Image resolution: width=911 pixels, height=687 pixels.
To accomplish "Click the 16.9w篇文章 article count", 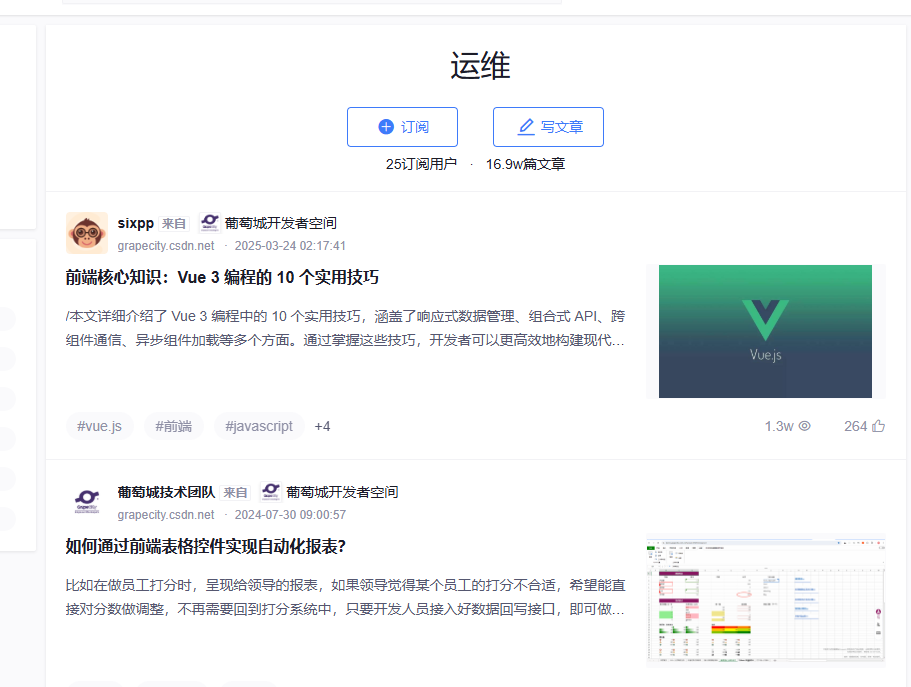I will 525,164.
